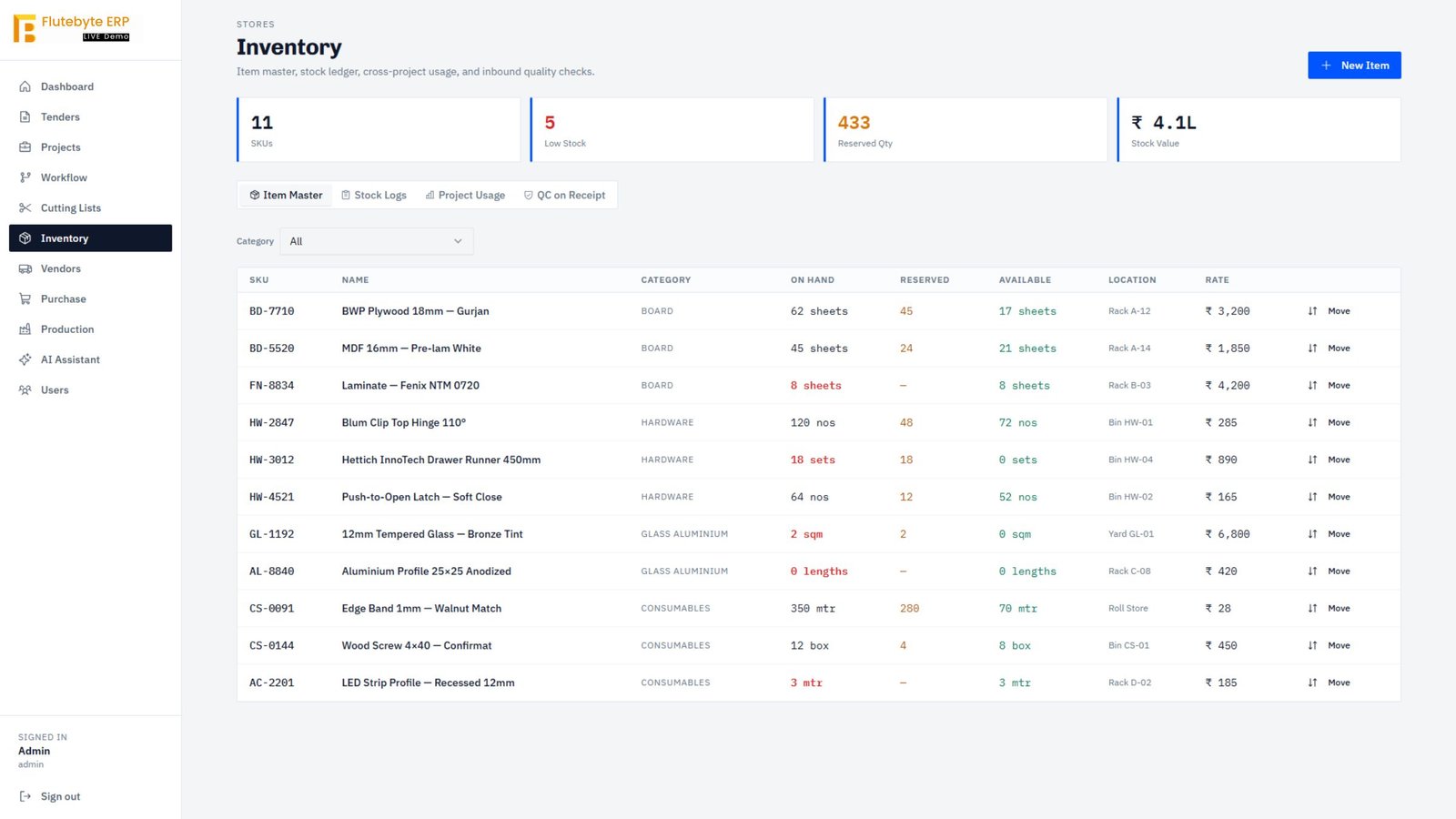
Task: Click the Vendors truck icon
Action: click(x=25, y=268)
